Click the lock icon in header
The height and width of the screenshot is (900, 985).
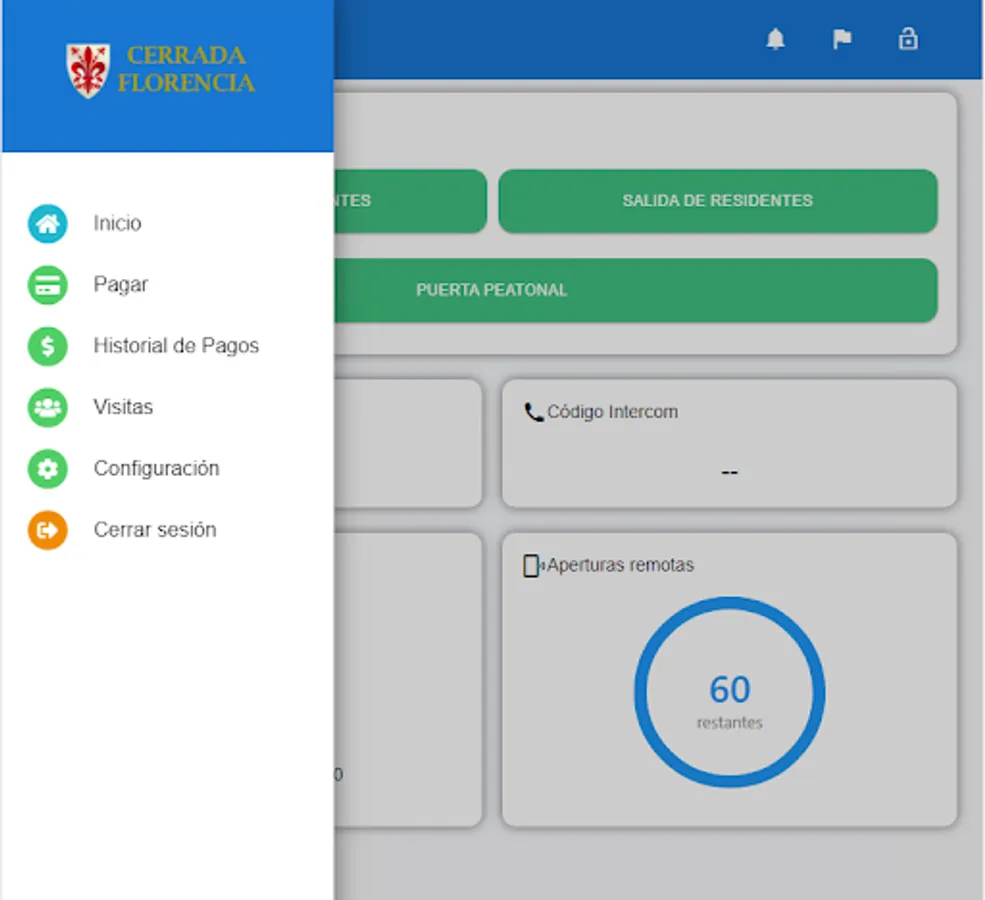click(x=908, y=39)
